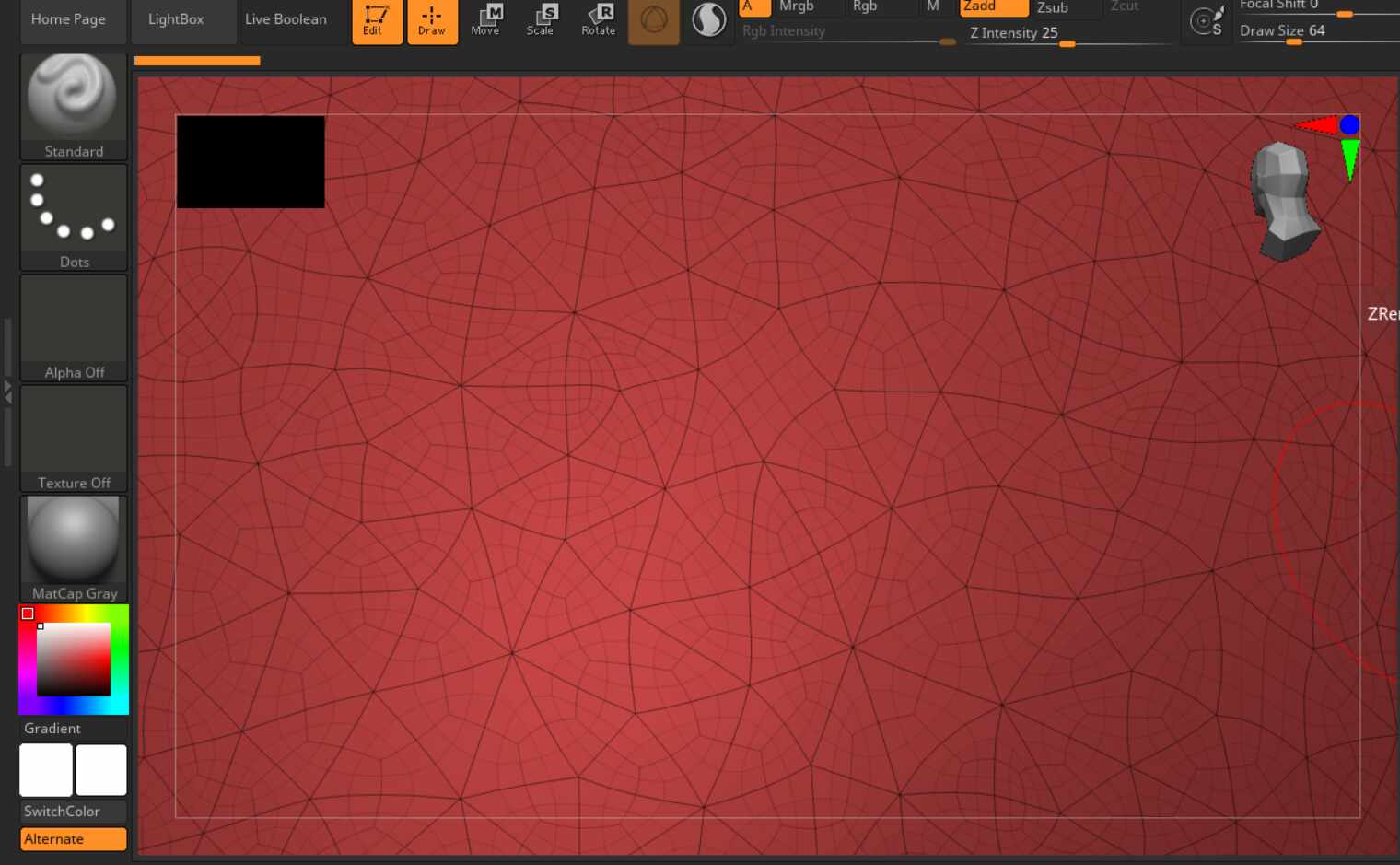Toggle the Zadd sculpt mode

994,7
